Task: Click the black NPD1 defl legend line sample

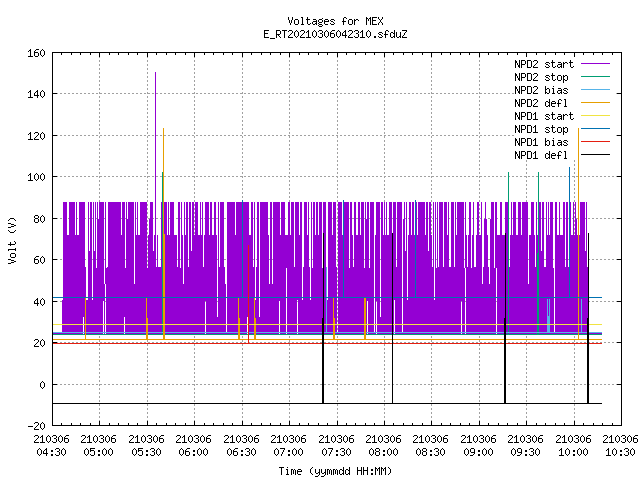Action: (x=595, y=155)
